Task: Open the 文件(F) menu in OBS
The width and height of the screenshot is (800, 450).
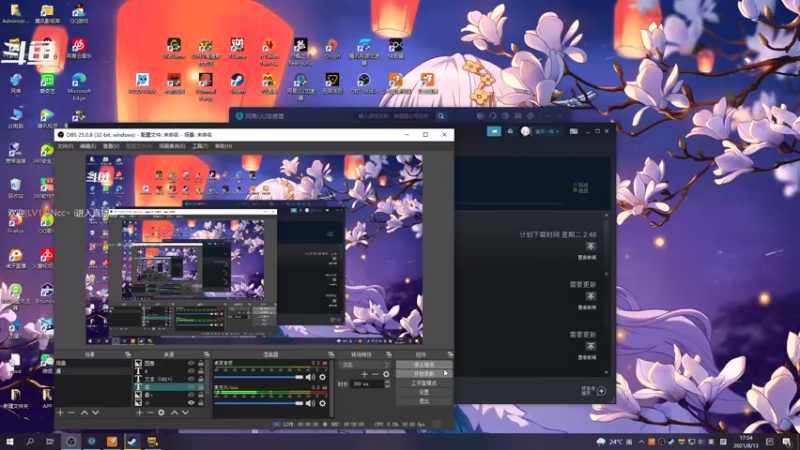Action: point(65,146)
